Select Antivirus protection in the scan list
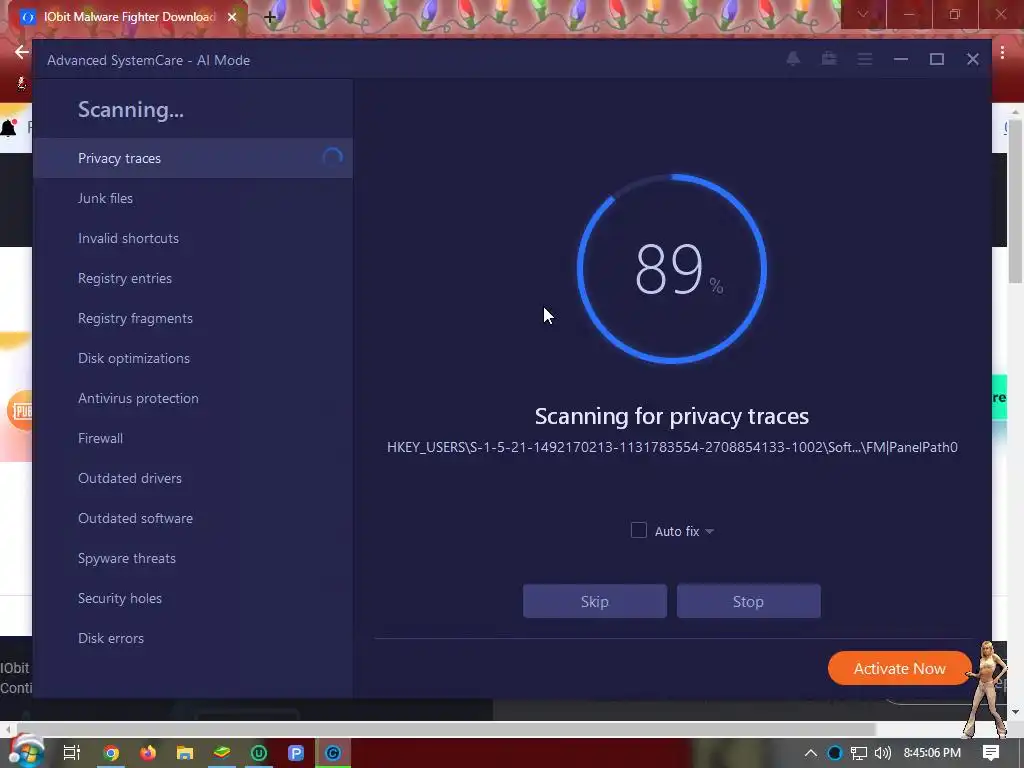 click(x=193, y=398)
